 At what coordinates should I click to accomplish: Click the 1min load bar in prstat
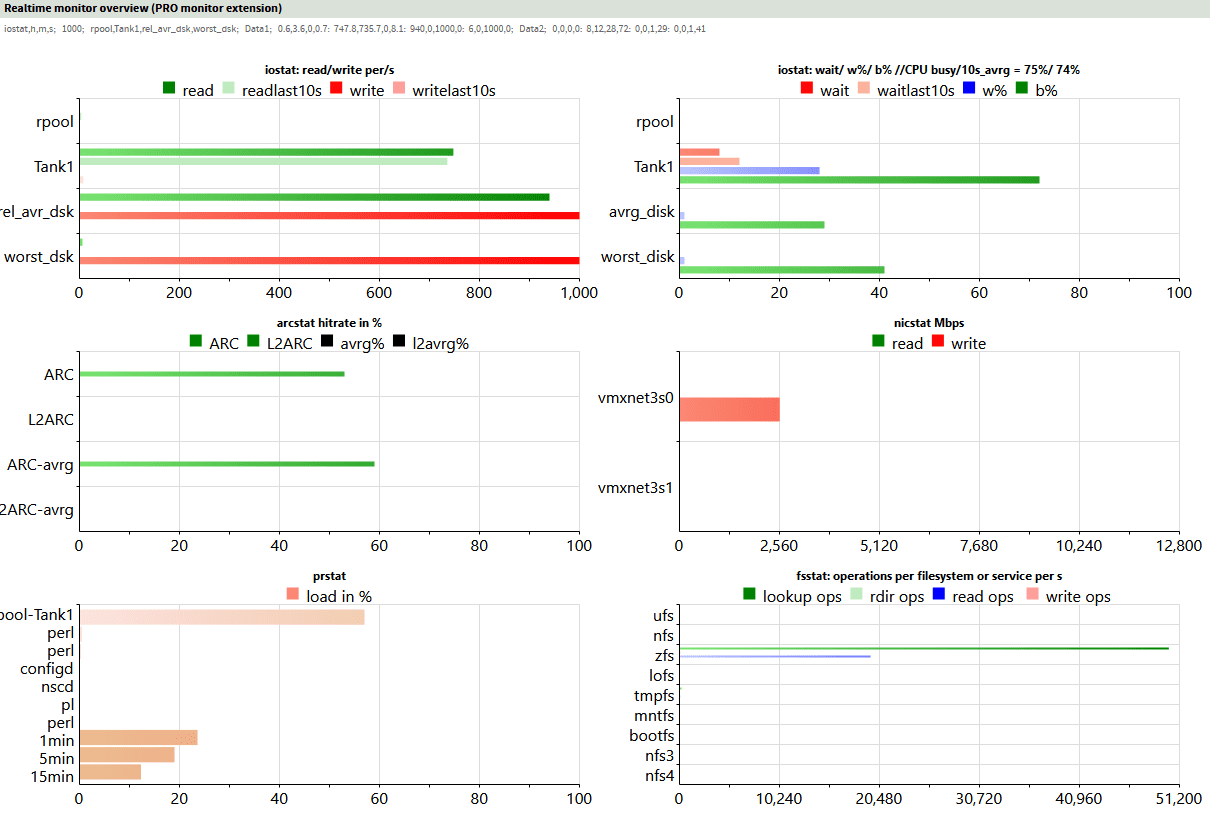138,737
